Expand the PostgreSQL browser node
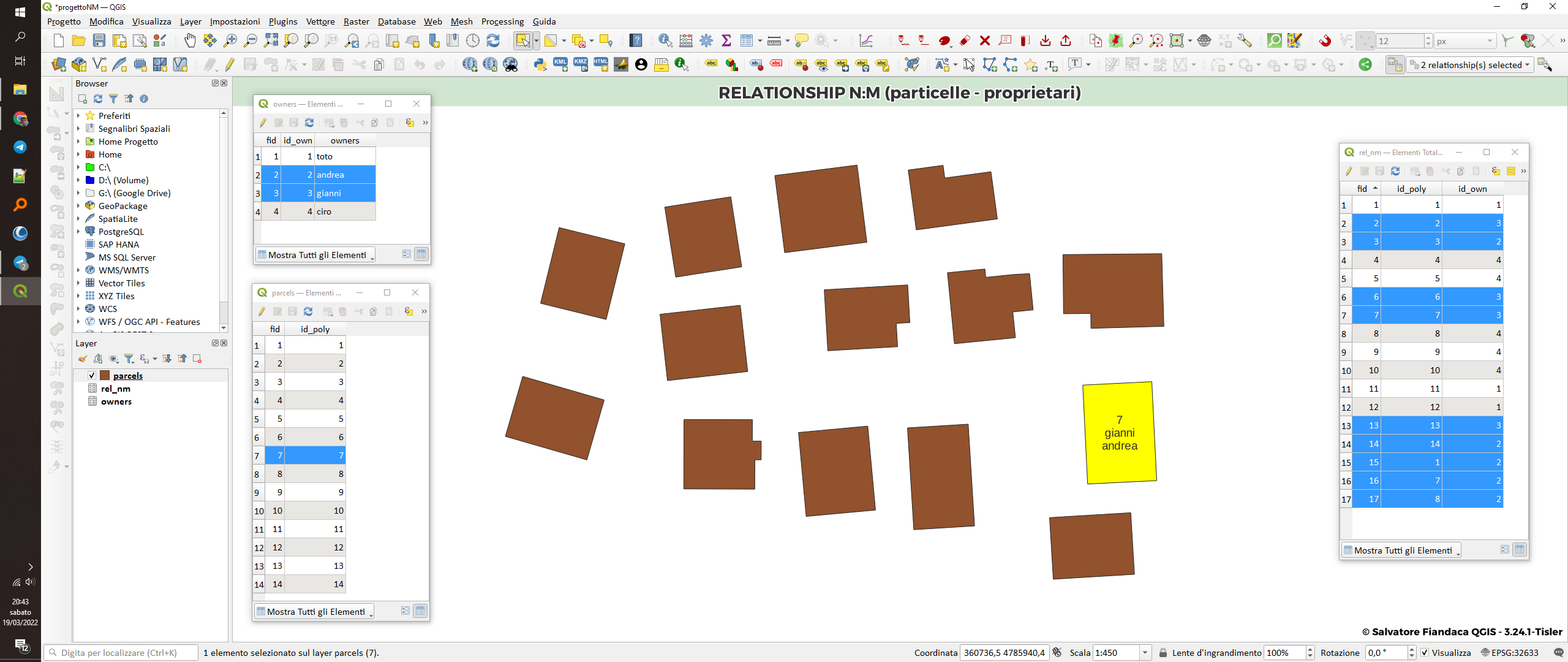The image size is (1568, 662). [x=78, y=232]
